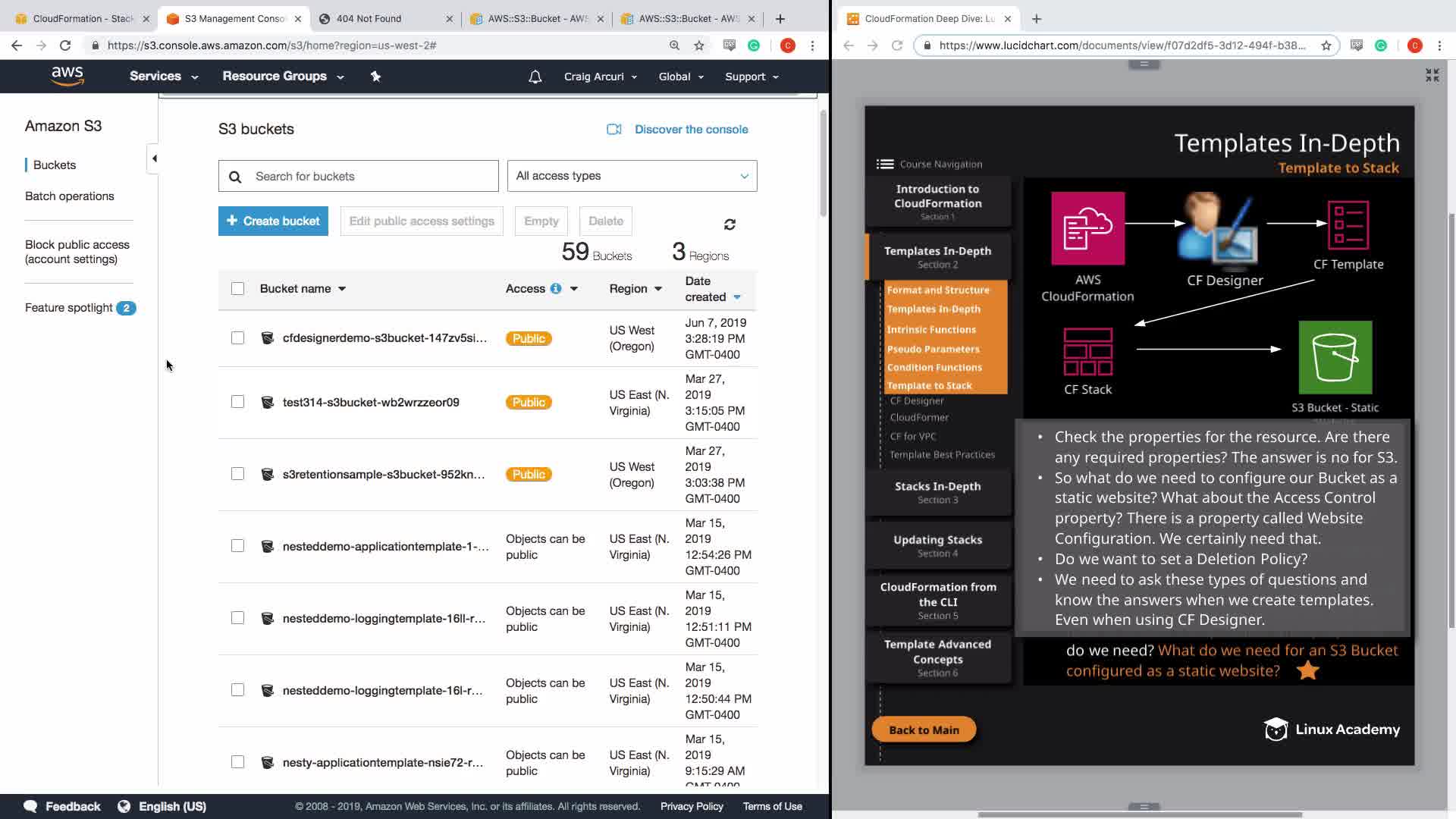Expand the Services menu
1456x819 pixels.
(x=163, y=77)
